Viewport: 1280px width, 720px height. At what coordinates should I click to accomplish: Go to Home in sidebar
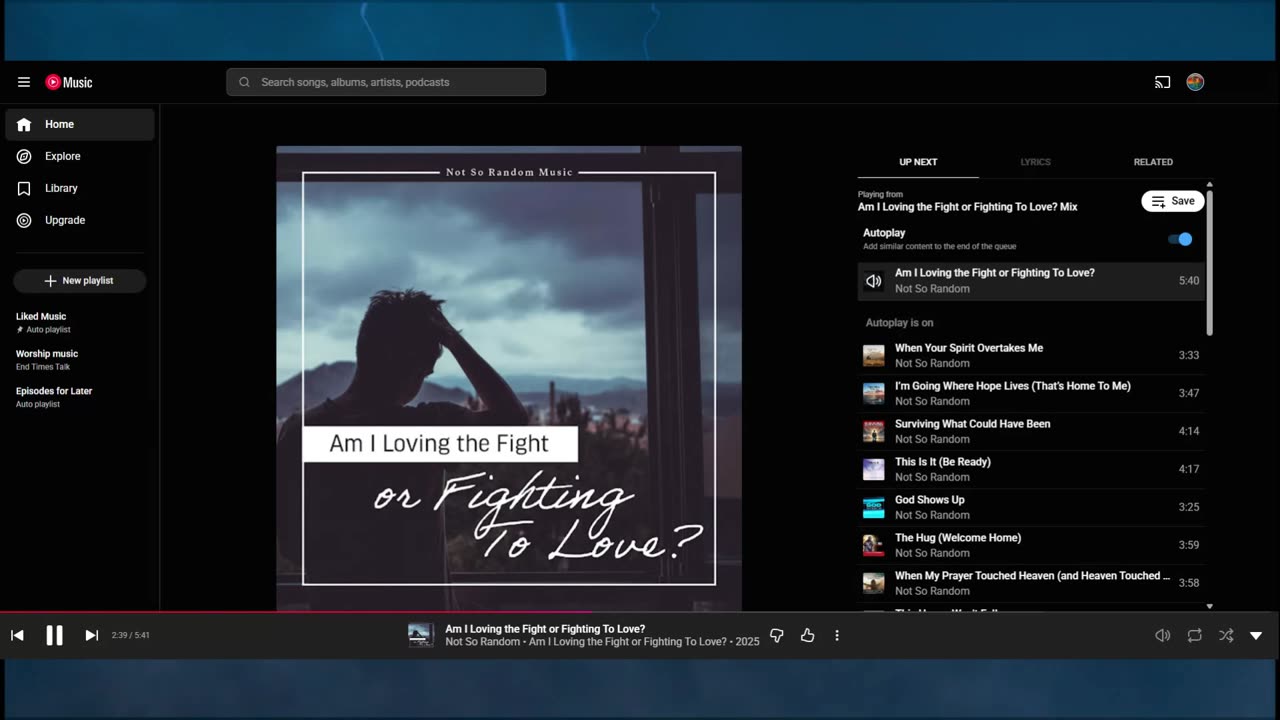[80, 124]
